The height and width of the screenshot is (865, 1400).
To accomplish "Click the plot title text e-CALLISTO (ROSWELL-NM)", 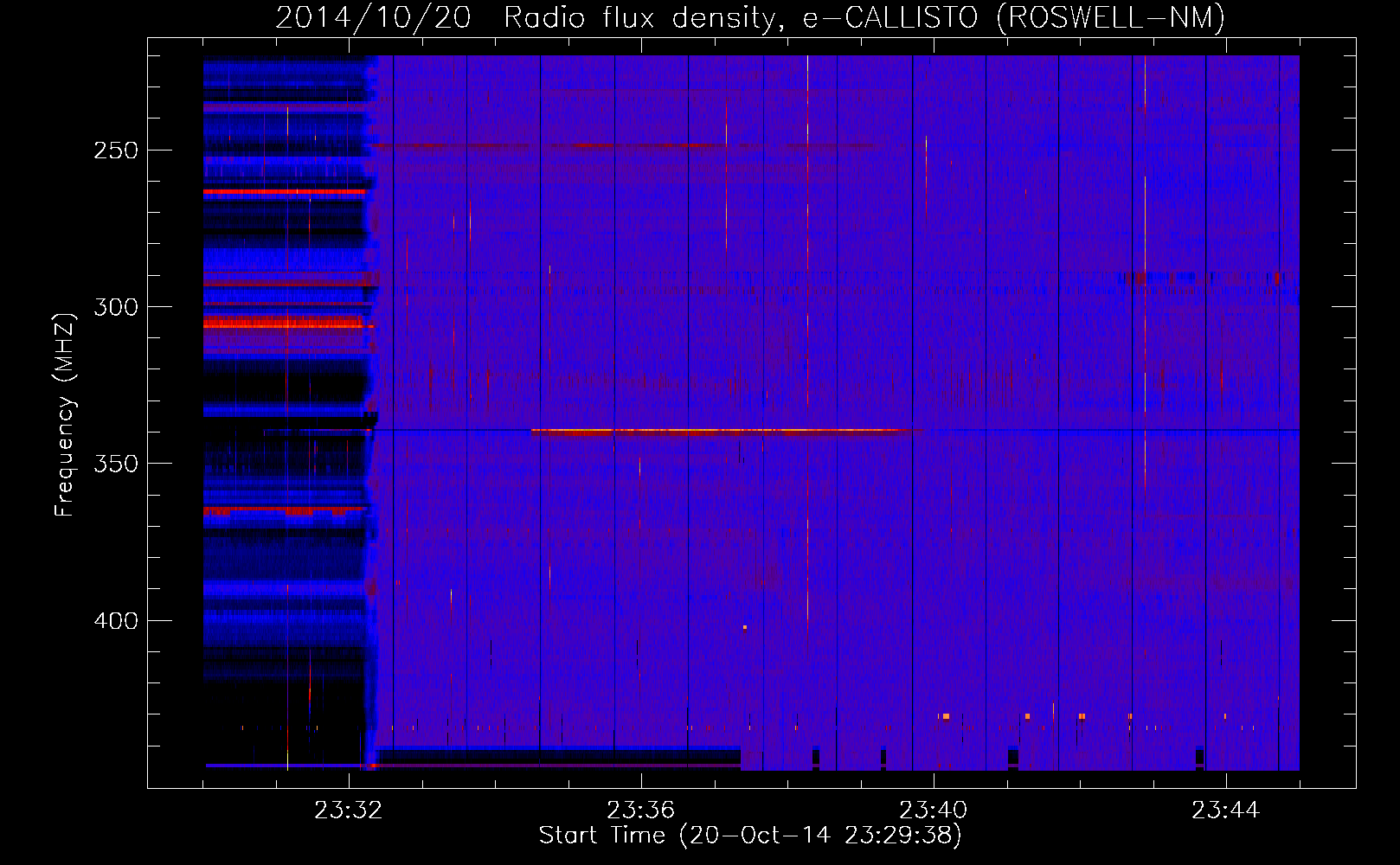I will click(x=1013, y=18).
